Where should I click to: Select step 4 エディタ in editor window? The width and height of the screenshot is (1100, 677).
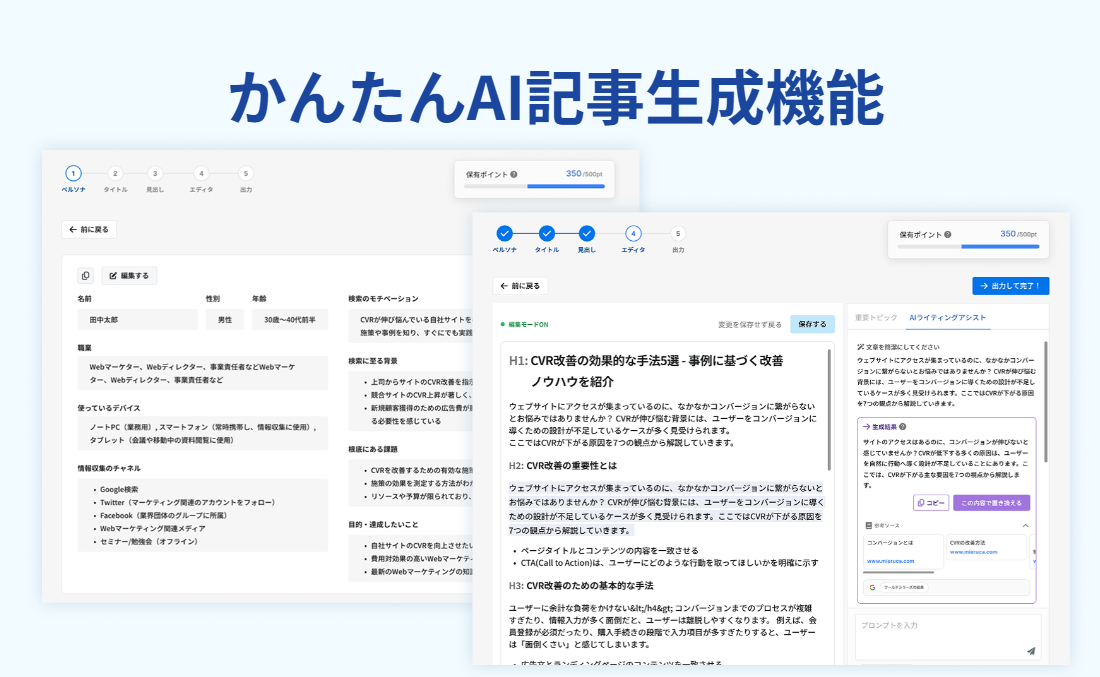pos(633,234)
